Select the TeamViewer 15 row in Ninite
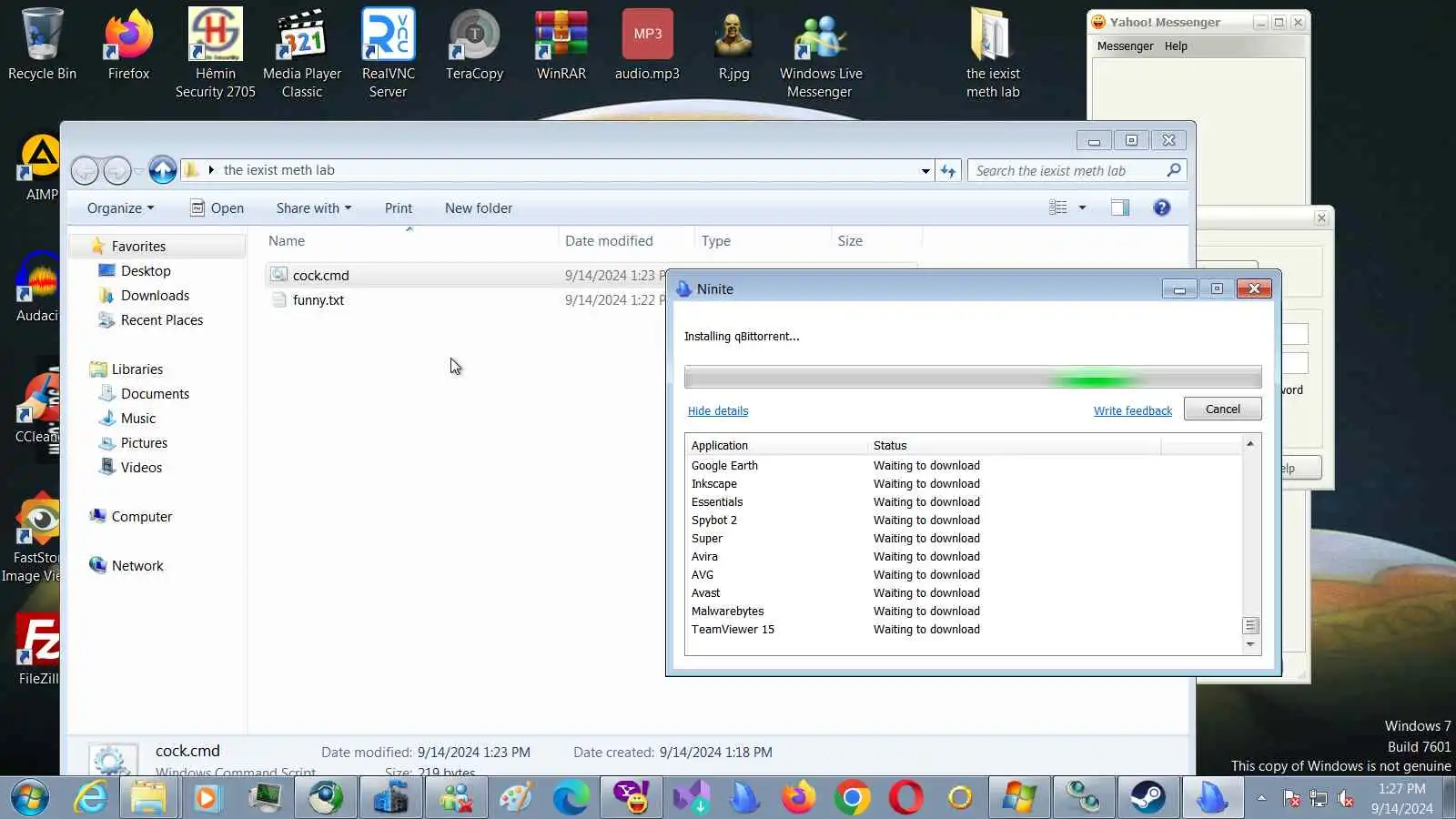The height and width of the screenshot is (819, 1456). (x=964, y=629)
